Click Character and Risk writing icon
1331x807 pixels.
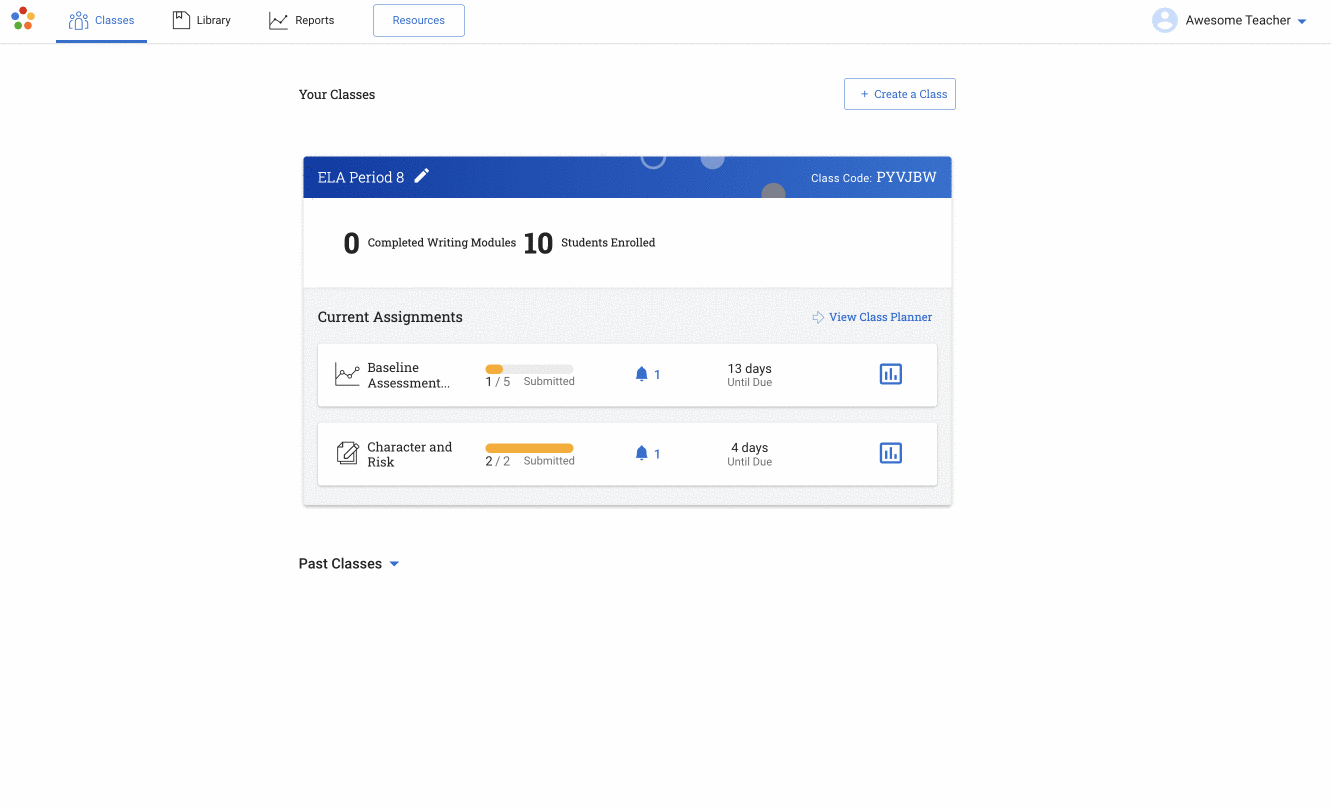pos(347,453)
